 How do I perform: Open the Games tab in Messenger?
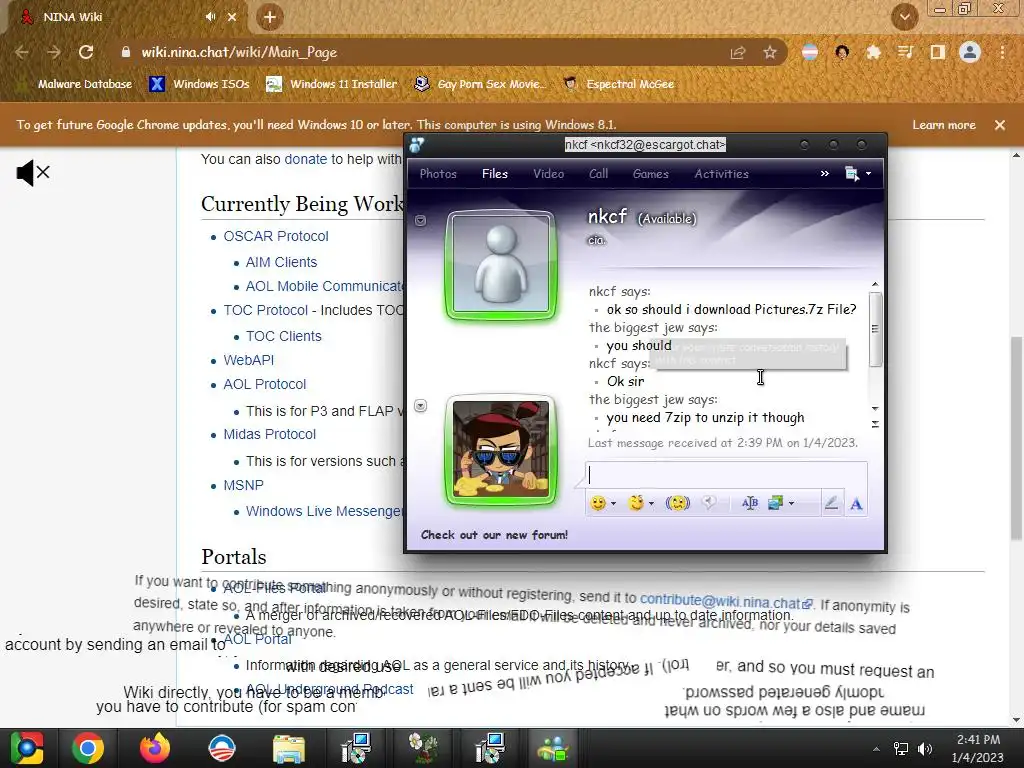(650, 174)
